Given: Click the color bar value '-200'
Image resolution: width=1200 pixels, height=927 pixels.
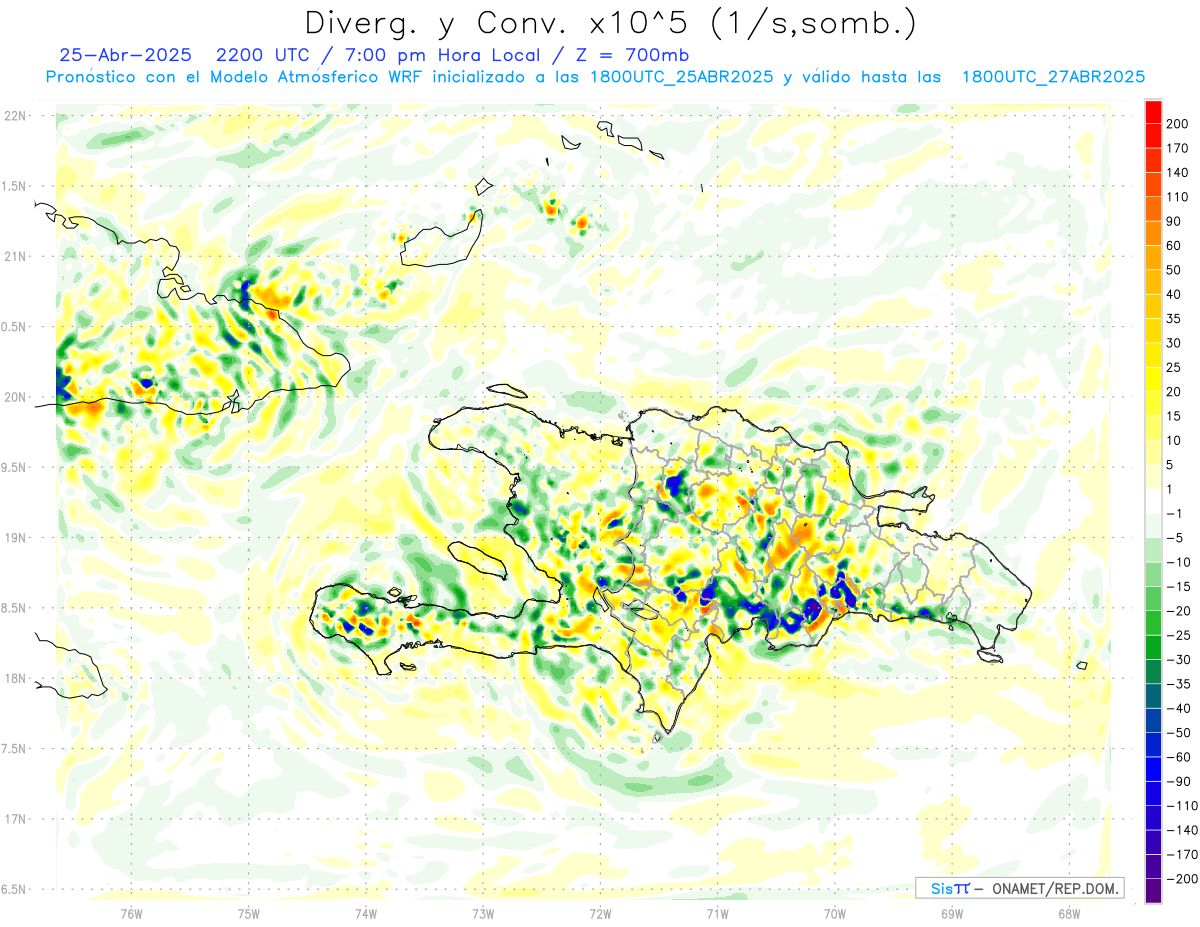Looking at the screenshot, I should 1182,879.
